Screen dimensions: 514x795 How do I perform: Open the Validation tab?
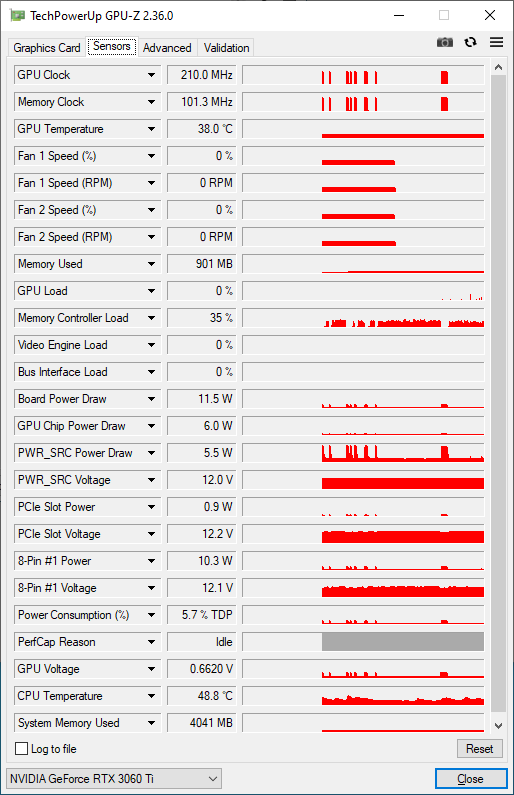pos(226,48)
